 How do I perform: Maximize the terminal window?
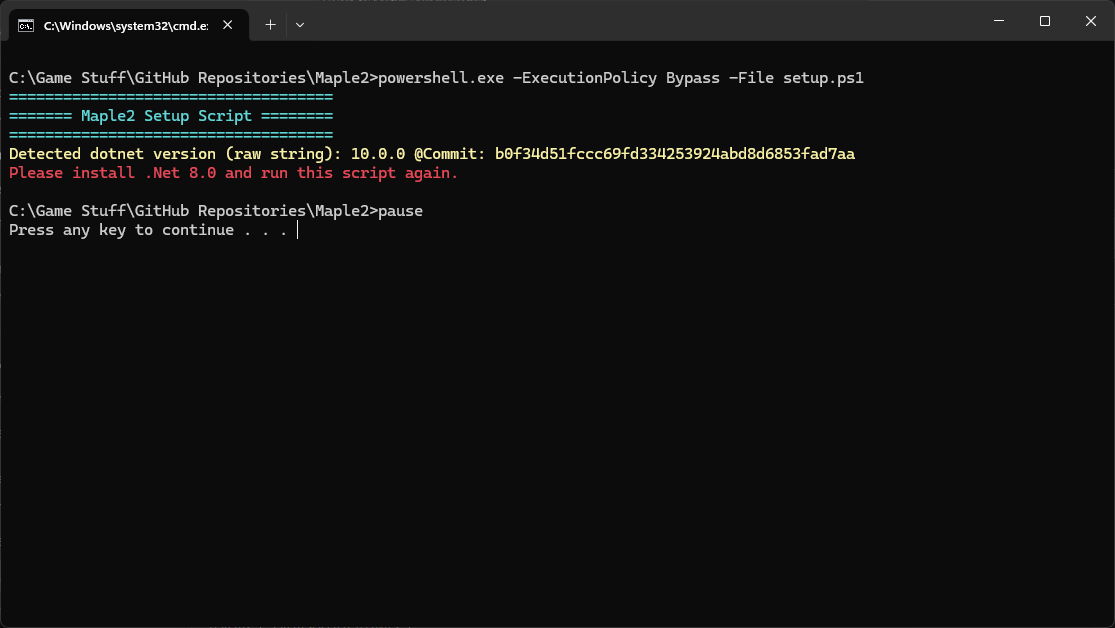[x=1044, y=21]
